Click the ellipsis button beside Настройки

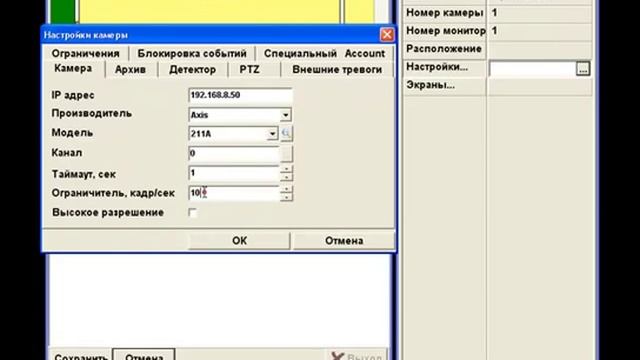[583, 69]
